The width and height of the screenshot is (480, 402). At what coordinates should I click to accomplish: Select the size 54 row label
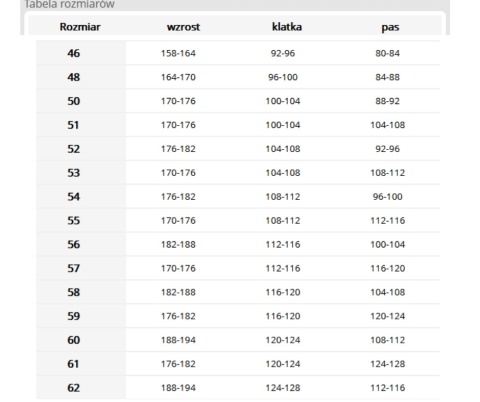click(74, 197)
